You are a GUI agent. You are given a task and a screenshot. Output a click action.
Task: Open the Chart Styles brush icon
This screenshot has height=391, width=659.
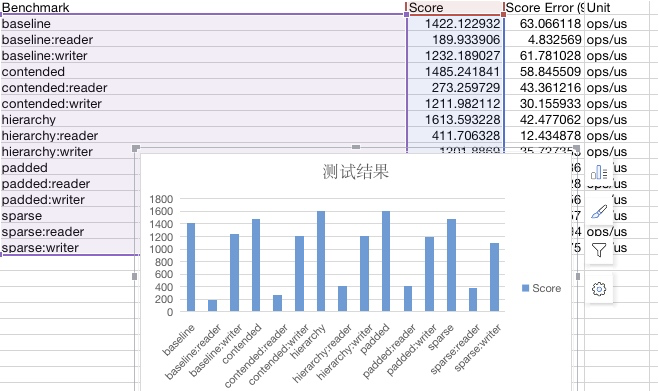598,211
